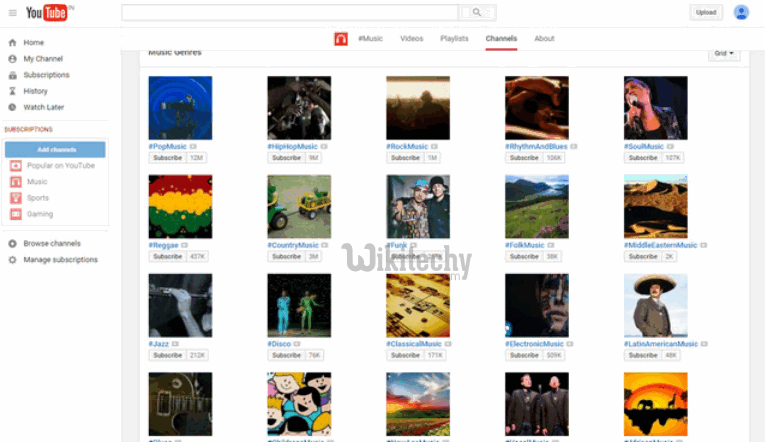Click the Manage subscriptions gear icon
The height and width of the screenshot is (442, 765).
pos(13,260)
